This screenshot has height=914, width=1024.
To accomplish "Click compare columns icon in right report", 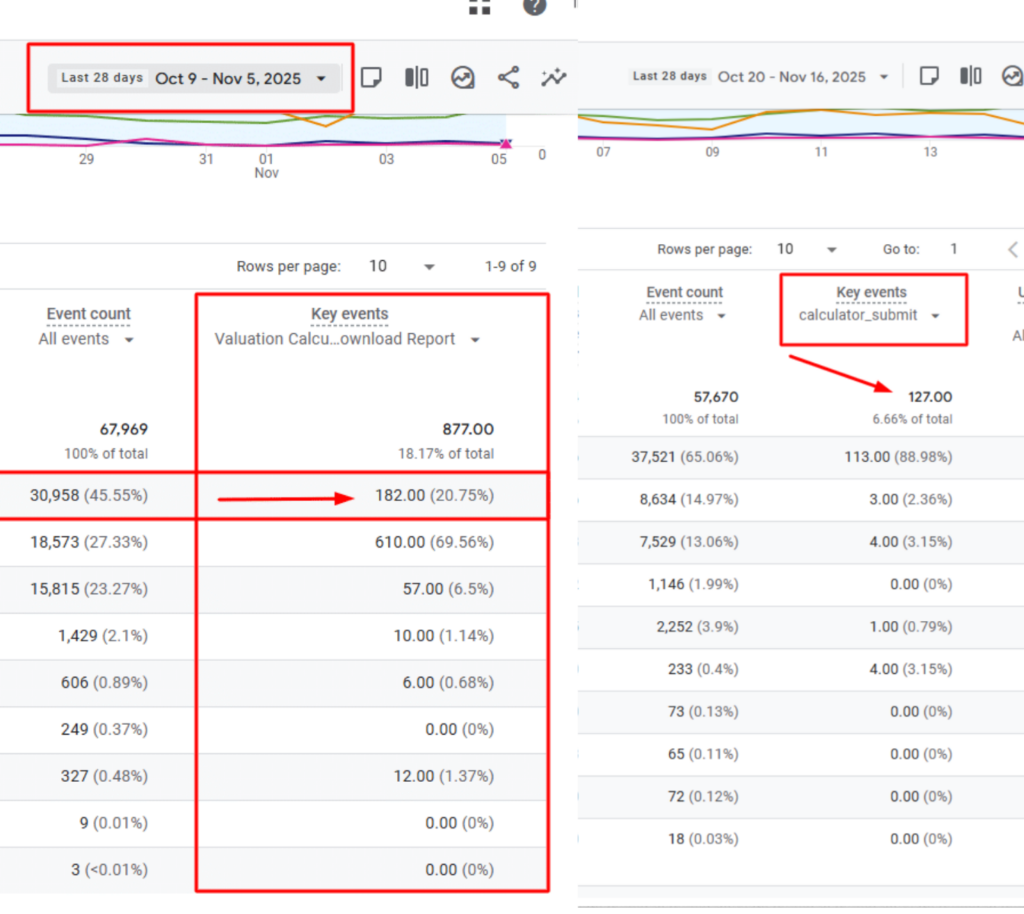I will (970, 76).
